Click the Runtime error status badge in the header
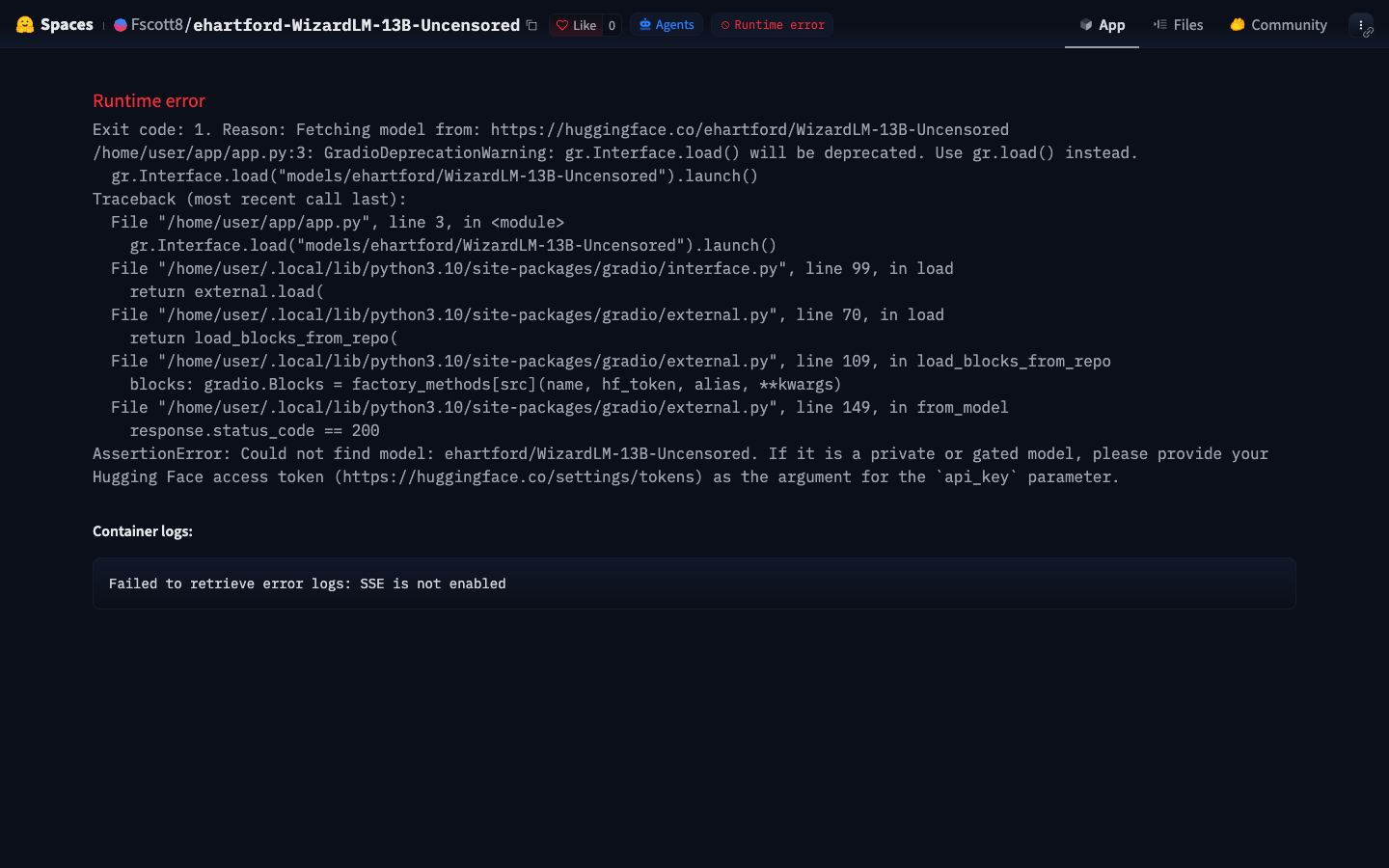The image size is (1389, 868). pyautogui.click(x=773, y=25)
